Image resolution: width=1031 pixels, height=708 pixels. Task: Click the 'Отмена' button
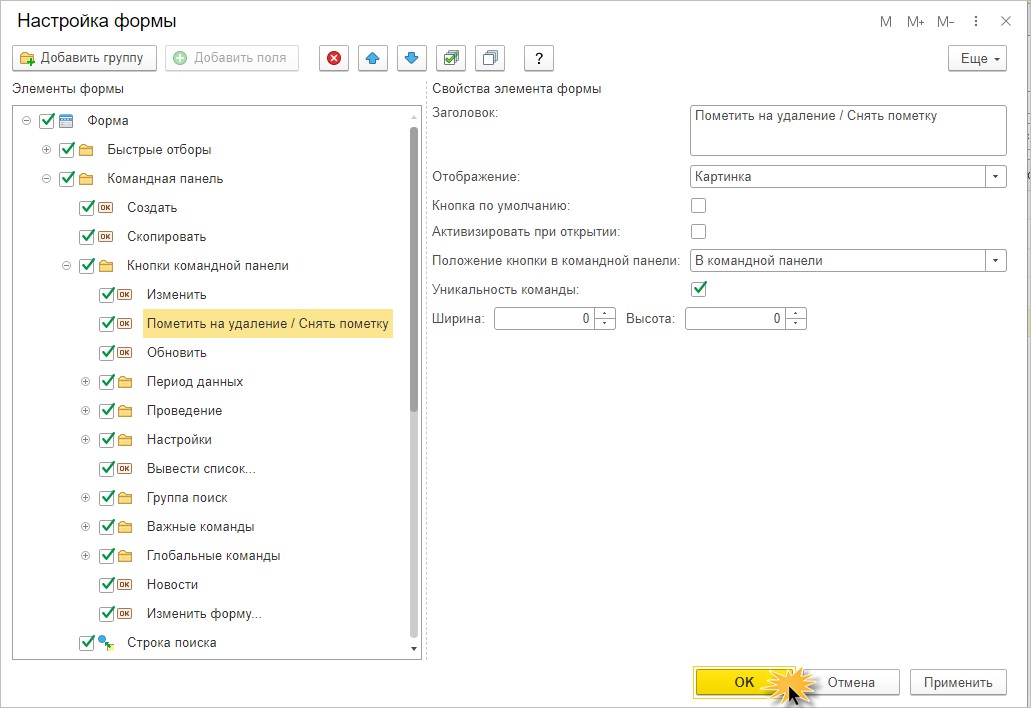(x=850, y=682)
